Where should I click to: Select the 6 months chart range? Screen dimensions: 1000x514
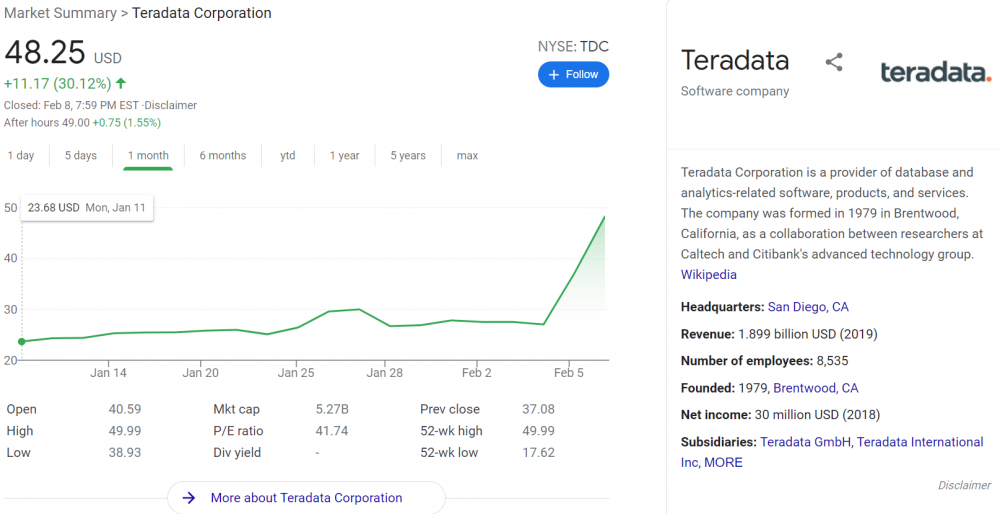[222, 155]
